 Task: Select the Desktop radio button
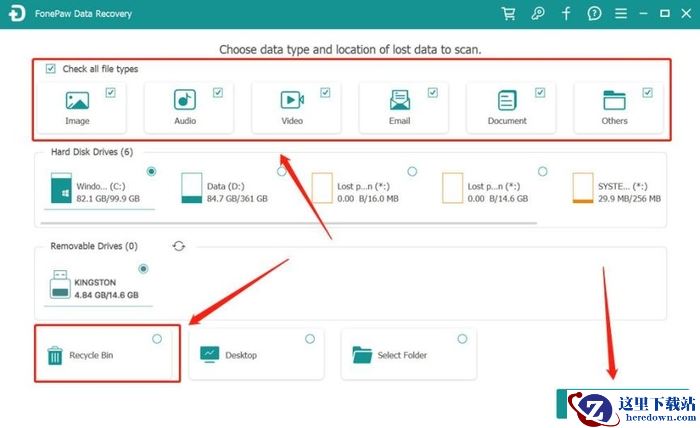click(x=310, y=339)
